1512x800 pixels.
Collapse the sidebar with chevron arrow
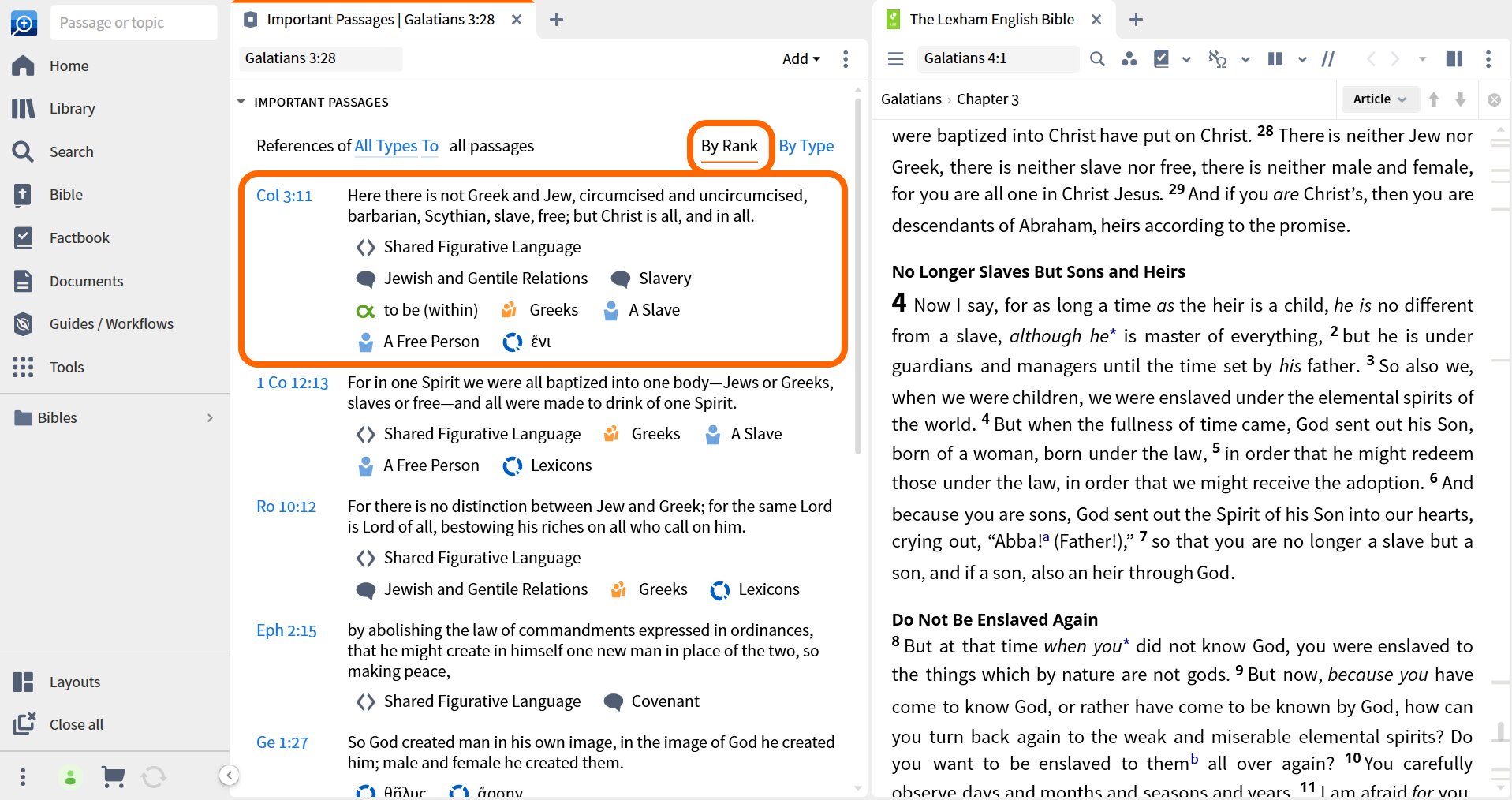[x=229, y=776]
